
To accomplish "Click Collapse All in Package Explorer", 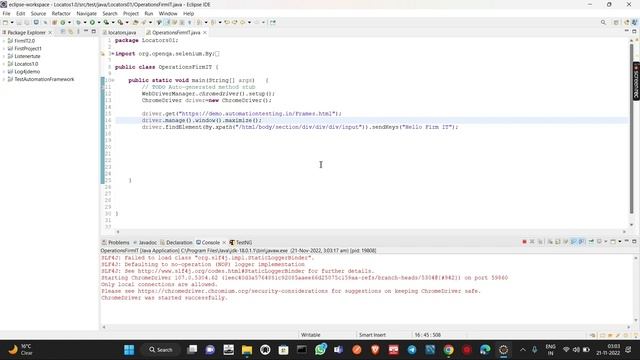I will [63, 32].
